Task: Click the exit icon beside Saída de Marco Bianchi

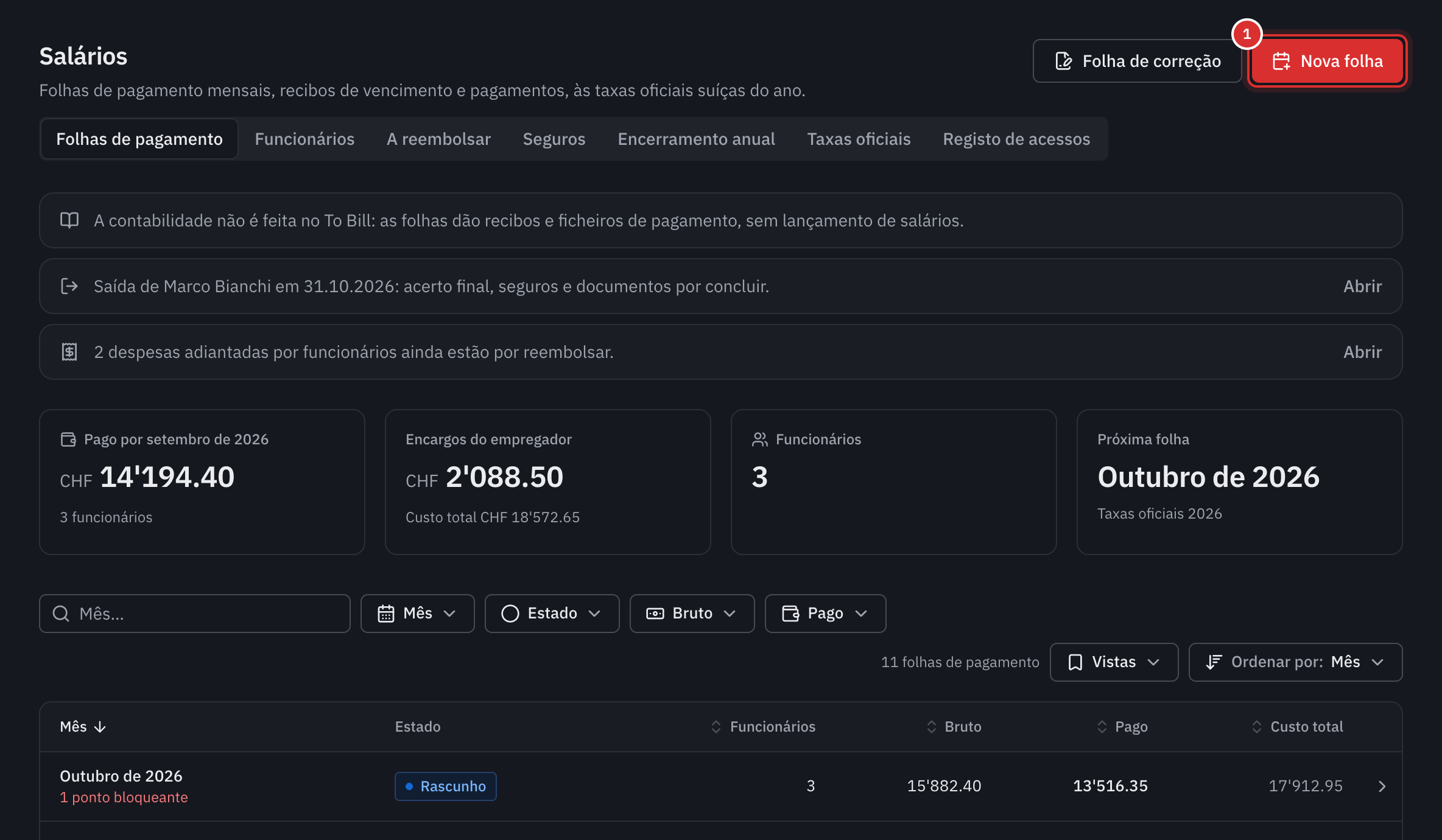Action: pos(69,286)
